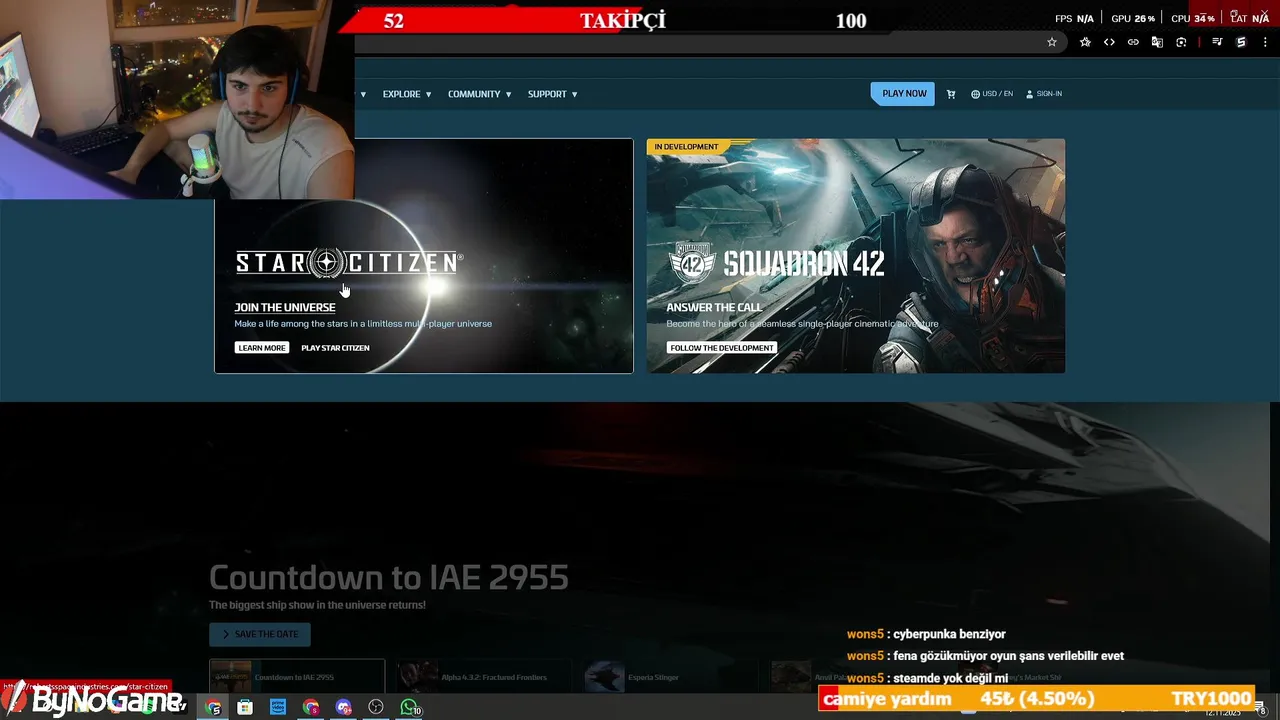Click the chain-link extension icon in toolbar
The image size is (1280, 720).
(1133, 42)
